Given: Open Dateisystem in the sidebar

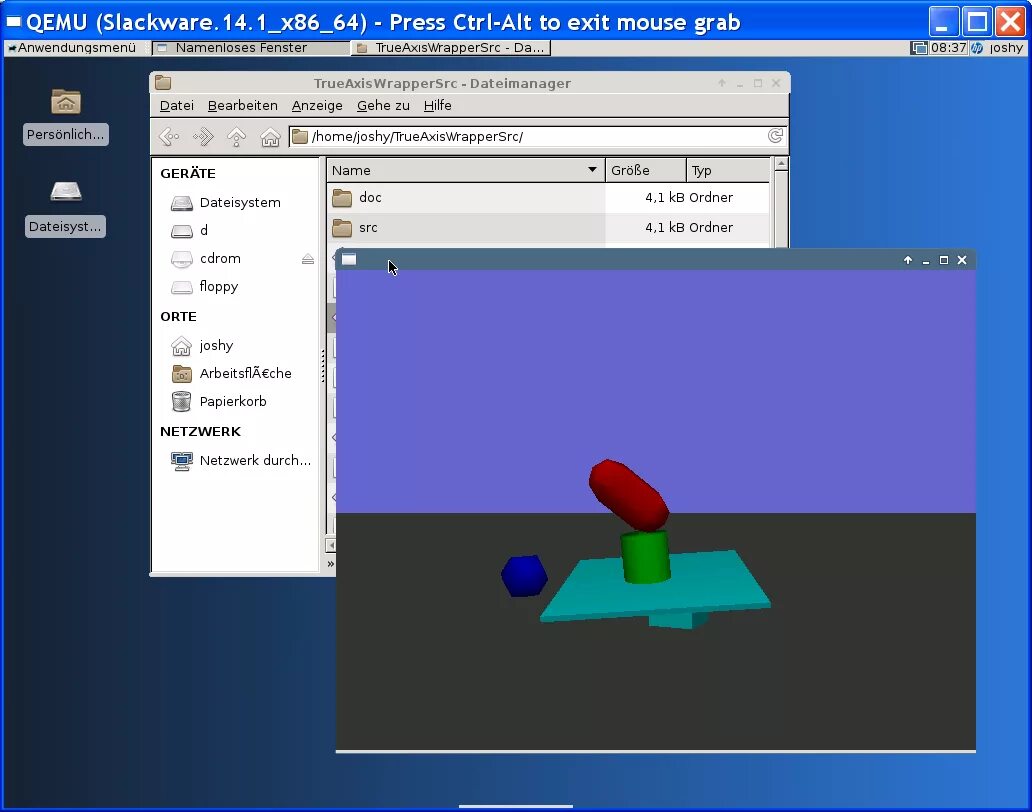Looking at the screenshot, I should pyautogui.click(x=240, y=203).
